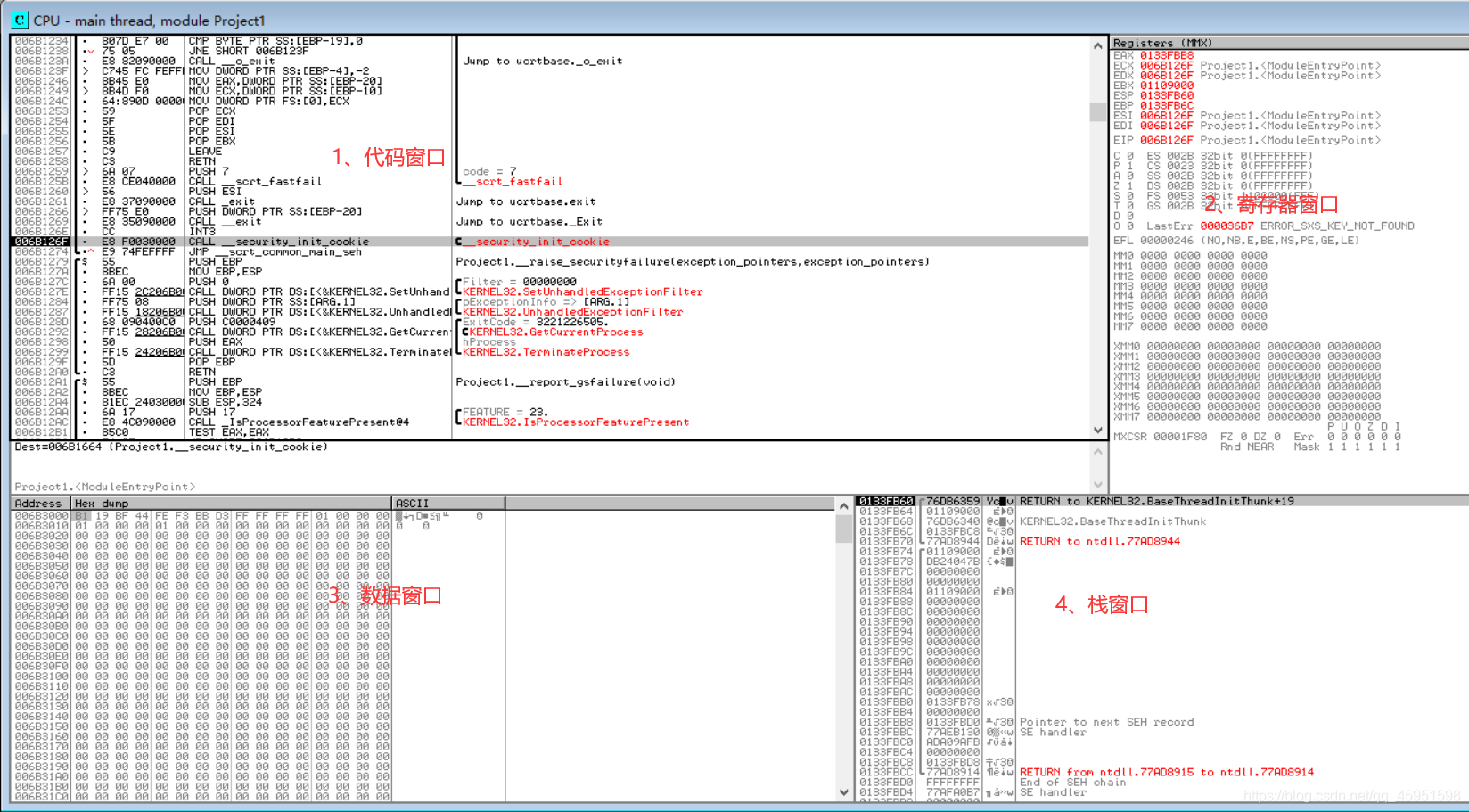Click comment Project1.__report_gsfailure(void)

pyautogui.click(x=565, y=382)
